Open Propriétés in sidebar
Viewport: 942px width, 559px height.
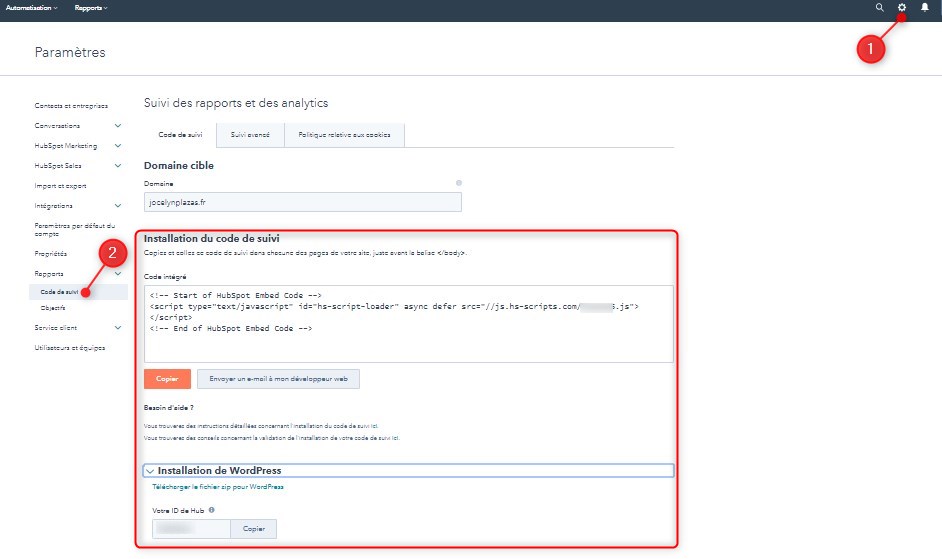[x=50, y=254]
